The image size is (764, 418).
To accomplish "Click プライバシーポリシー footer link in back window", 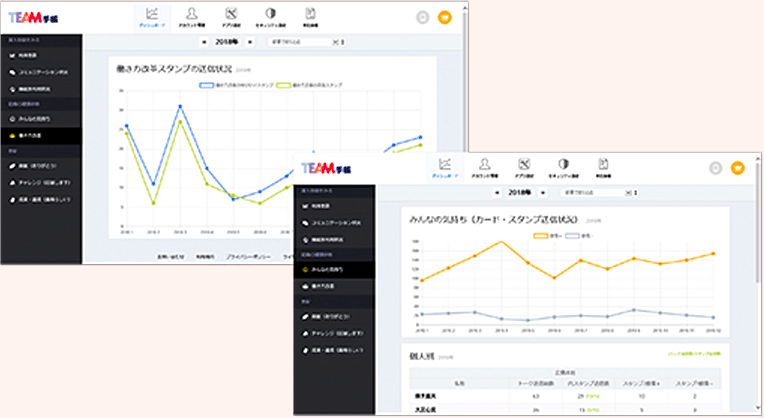I will tap(249, 256).
